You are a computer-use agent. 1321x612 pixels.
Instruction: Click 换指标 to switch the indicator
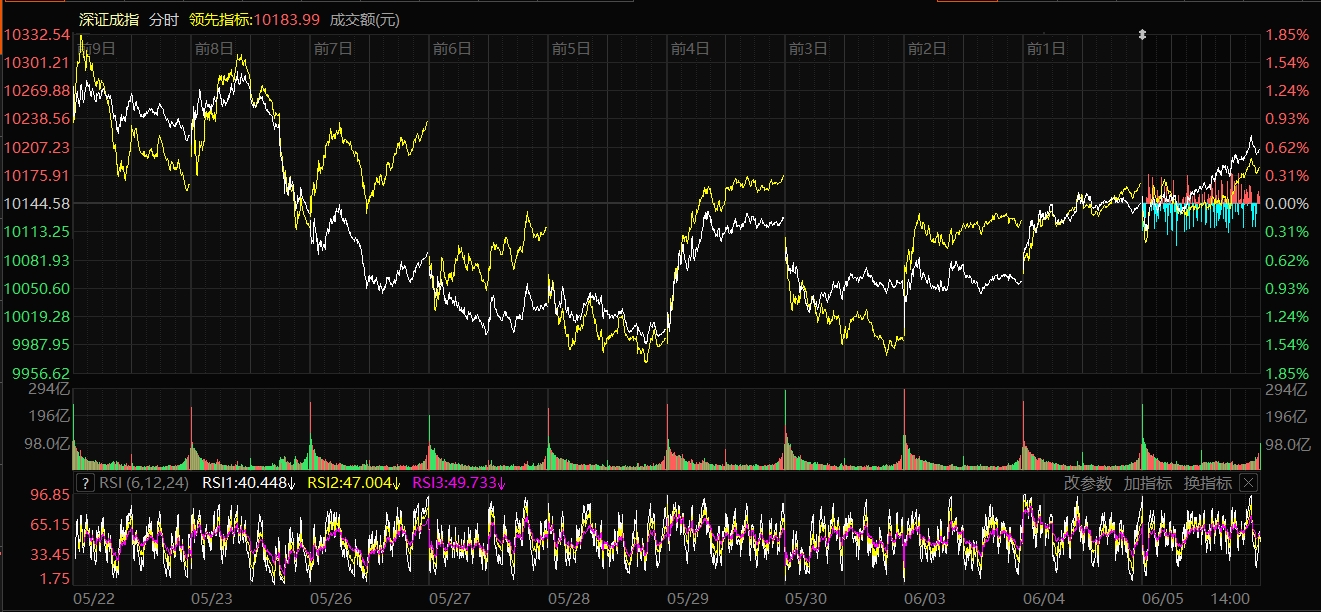click(x=1208, y=483)
